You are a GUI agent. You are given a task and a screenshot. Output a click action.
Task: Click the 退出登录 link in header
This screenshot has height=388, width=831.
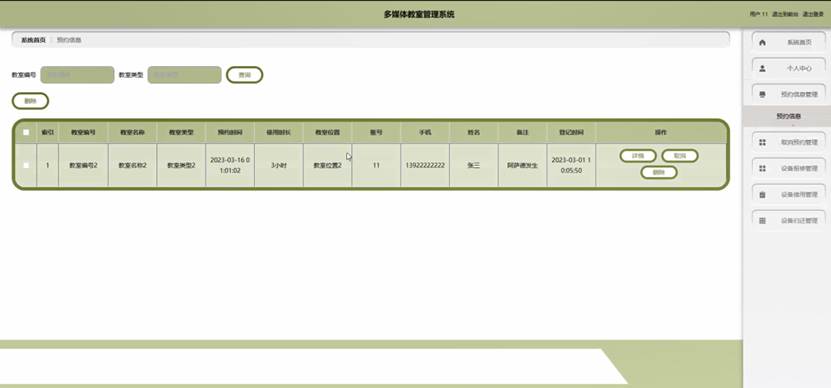pyautogui.click(x=813, y=14)
